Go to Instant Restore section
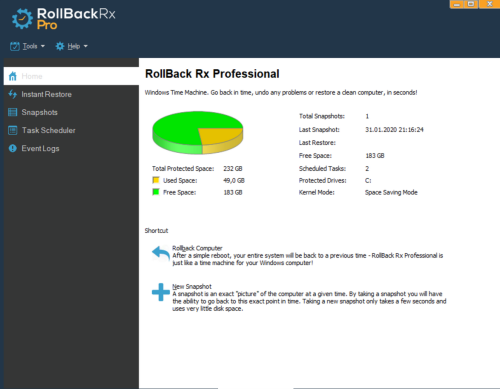This screenshot has width=500, height=389. 46,94
